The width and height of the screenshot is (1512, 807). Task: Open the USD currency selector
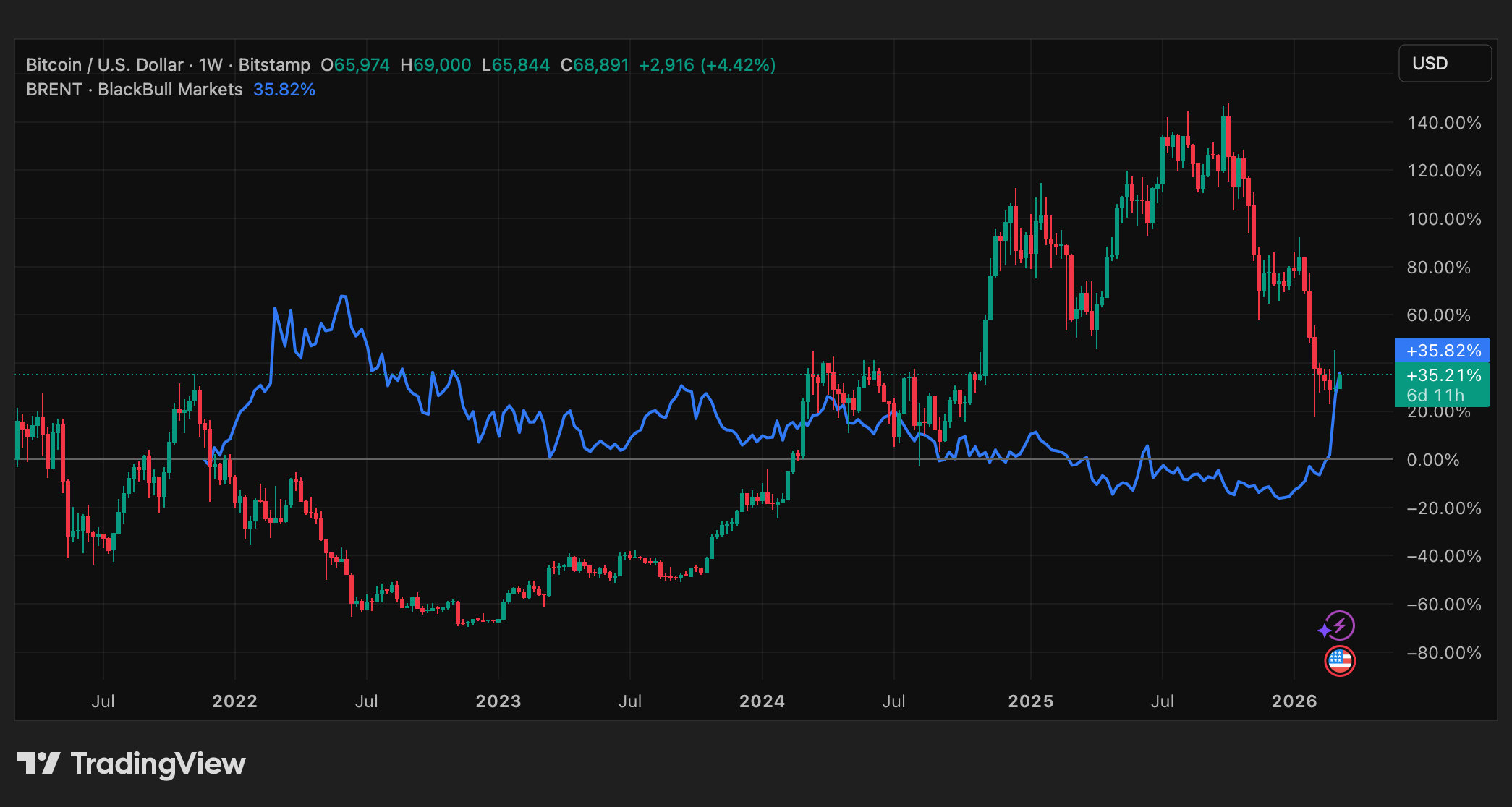1444,64
